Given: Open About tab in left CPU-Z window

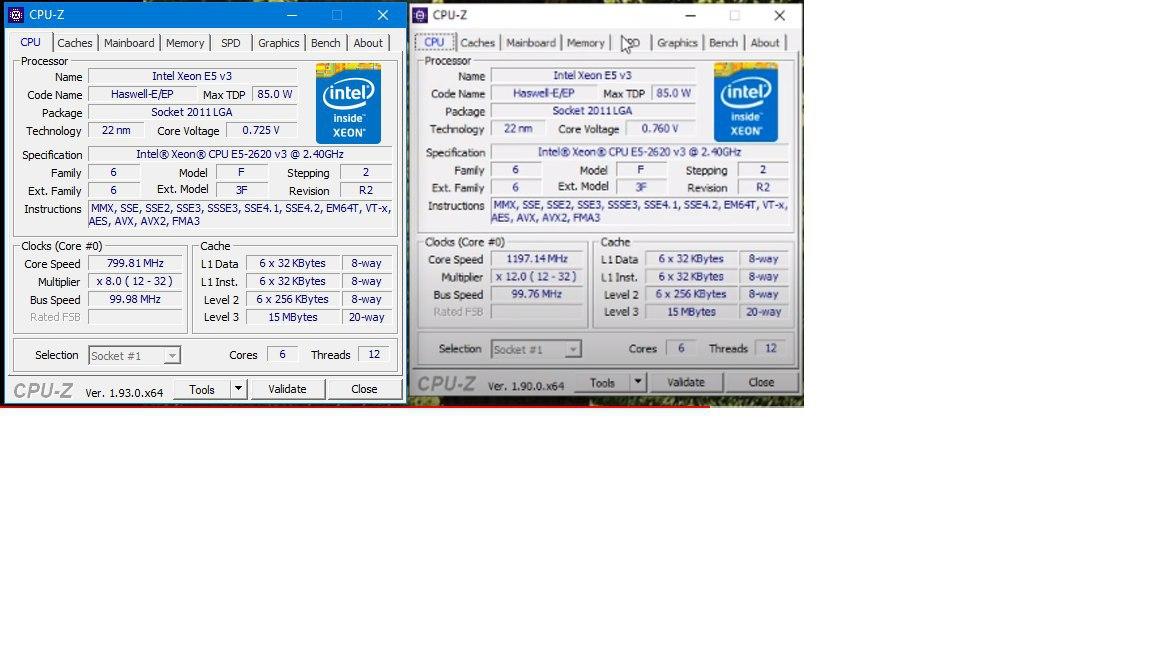Looking at the screenshot, I should click(x=368, y=43).
